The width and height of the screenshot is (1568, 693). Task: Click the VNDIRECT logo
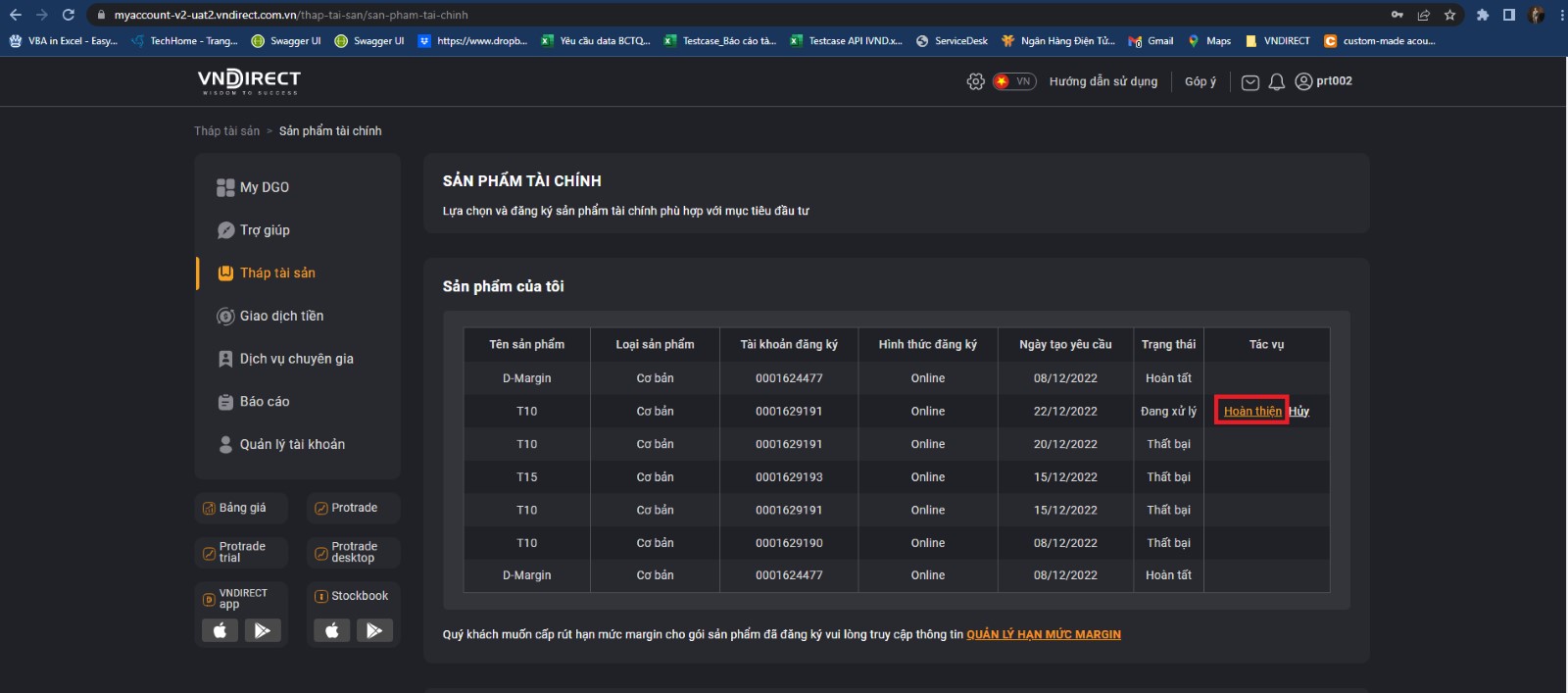(249, 81)
